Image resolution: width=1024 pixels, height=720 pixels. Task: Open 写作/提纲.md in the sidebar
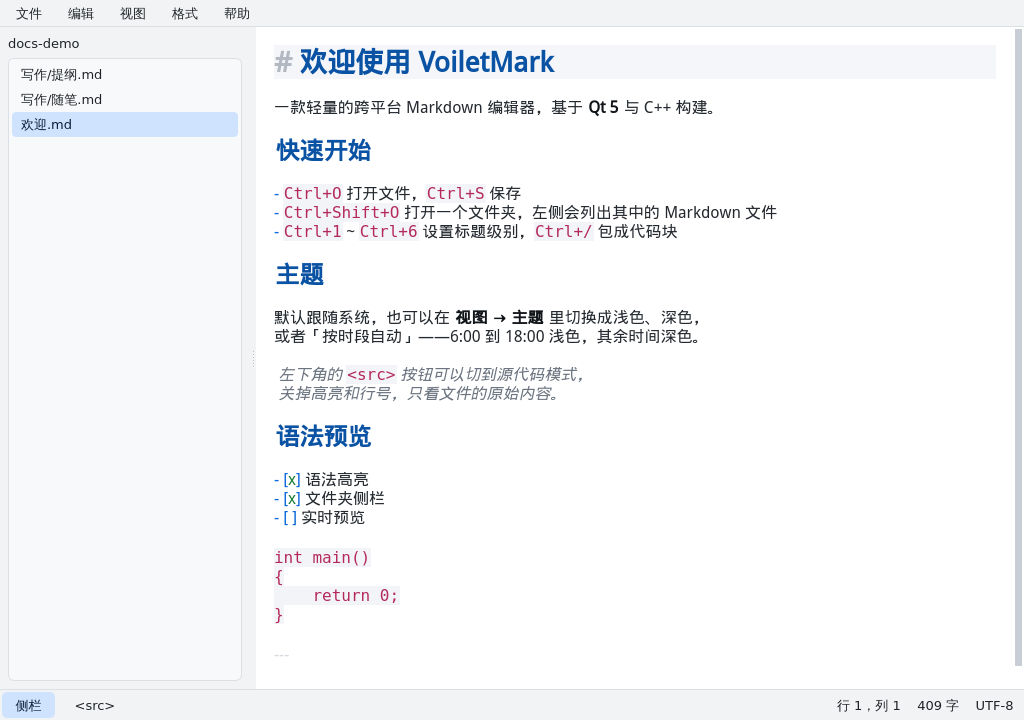125,74
